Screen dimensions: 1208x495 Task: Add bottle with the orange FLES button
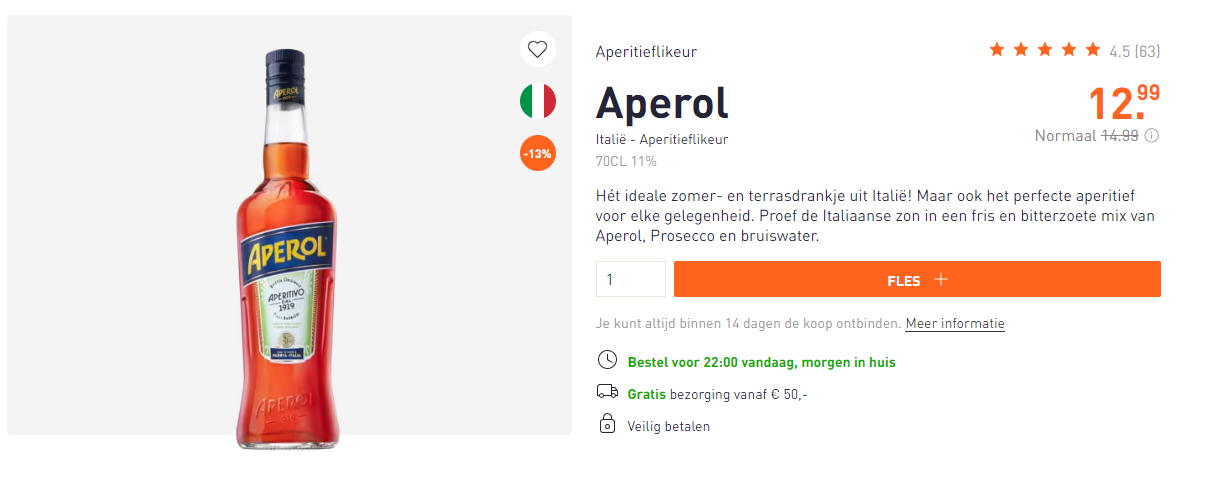pos(917,279)
